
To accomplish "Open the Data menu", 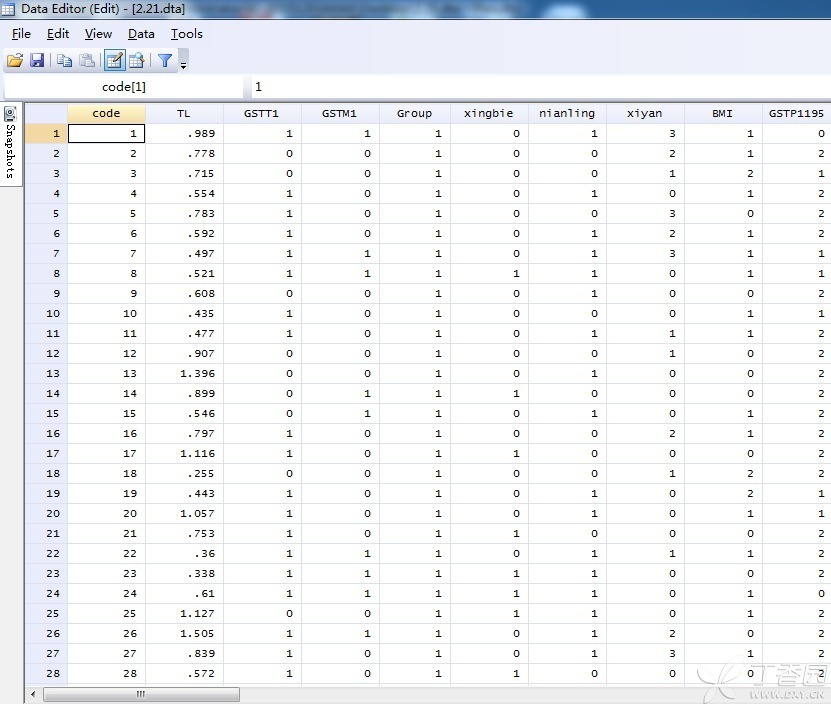I will pyautogui.click(x=141, y=33).
